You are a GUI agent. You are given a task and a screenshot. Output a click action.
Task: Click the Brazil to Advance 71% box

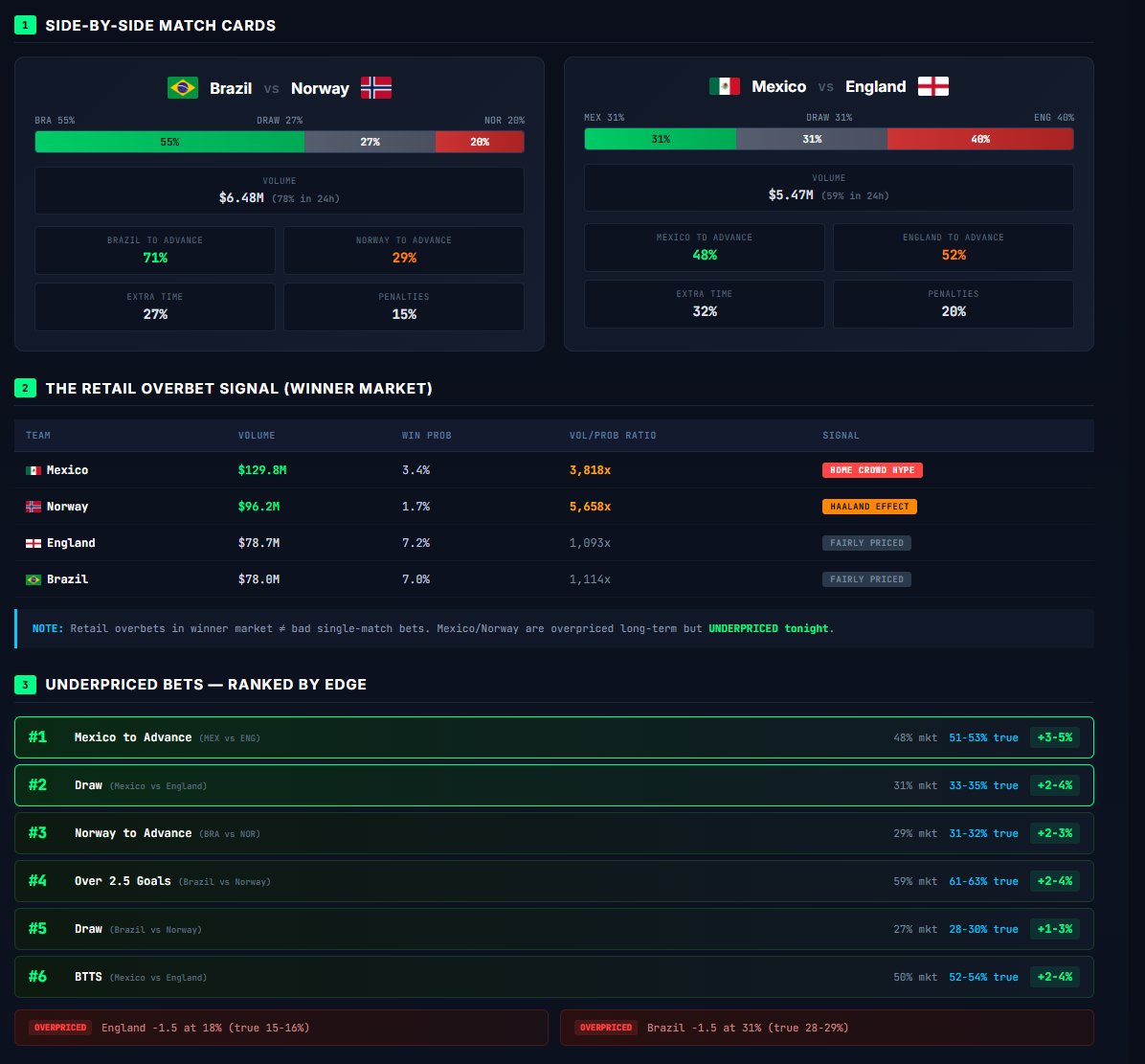(x=155, y=250)
